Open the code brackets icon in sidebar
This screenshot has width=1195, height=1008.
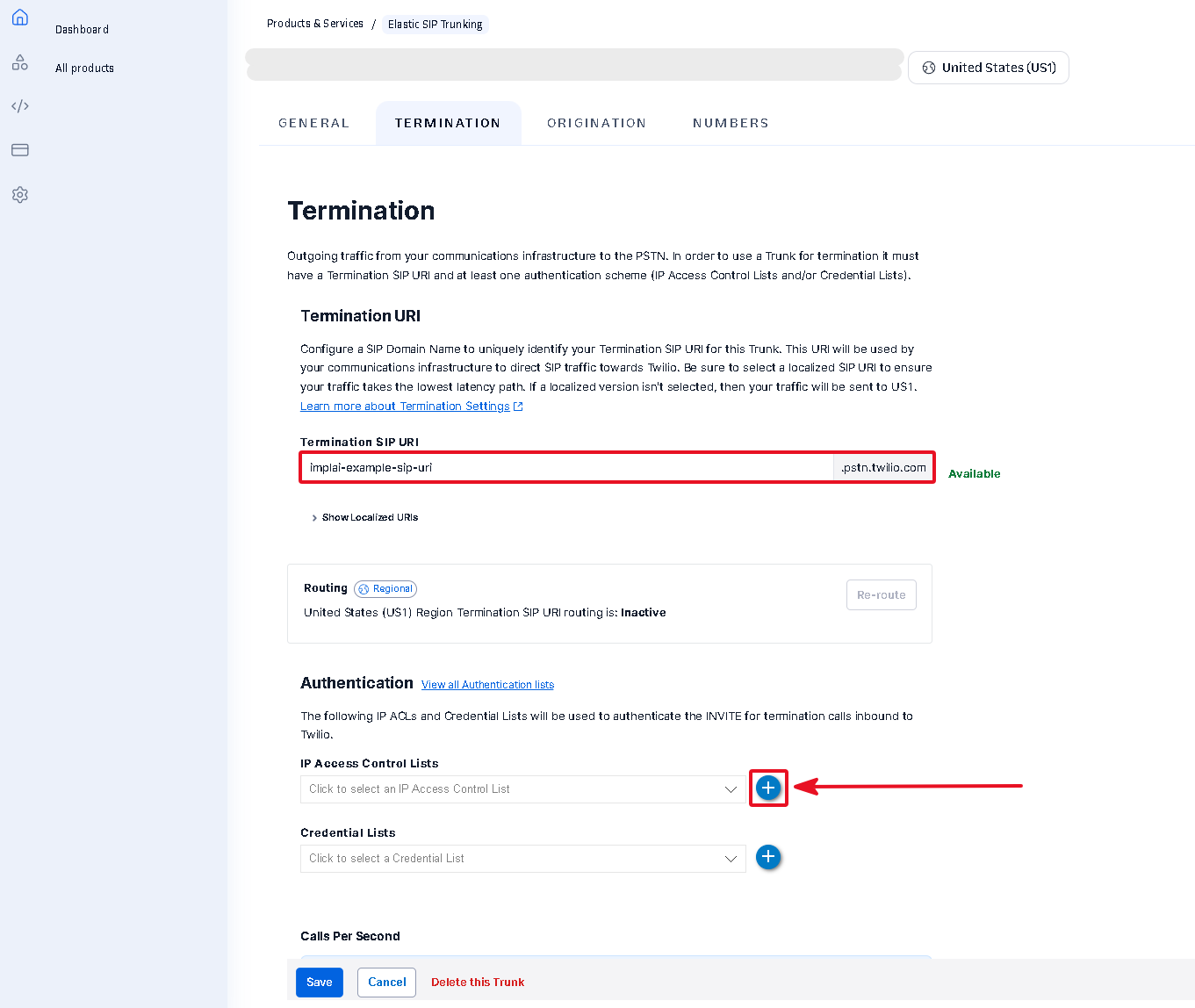[x=20, y=106]
